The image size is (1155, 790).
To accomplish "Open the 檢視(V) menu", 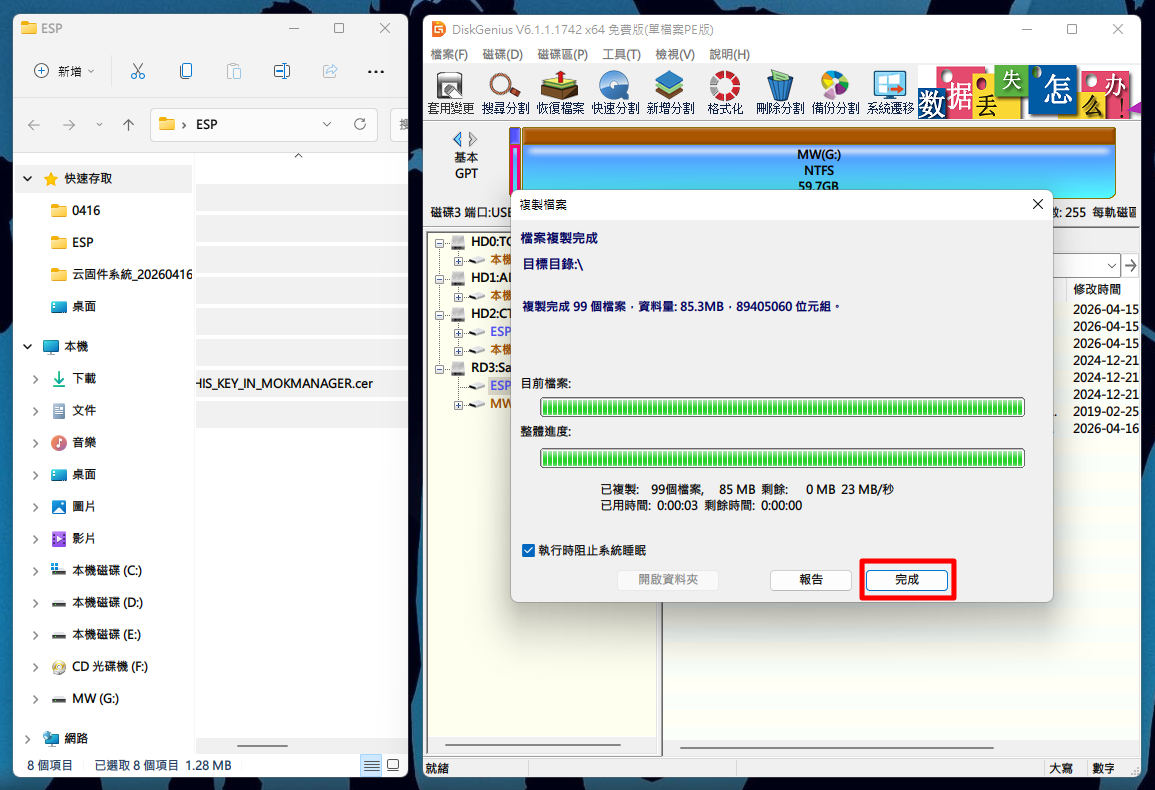I will pyautogui.click(x=675, y=55).
